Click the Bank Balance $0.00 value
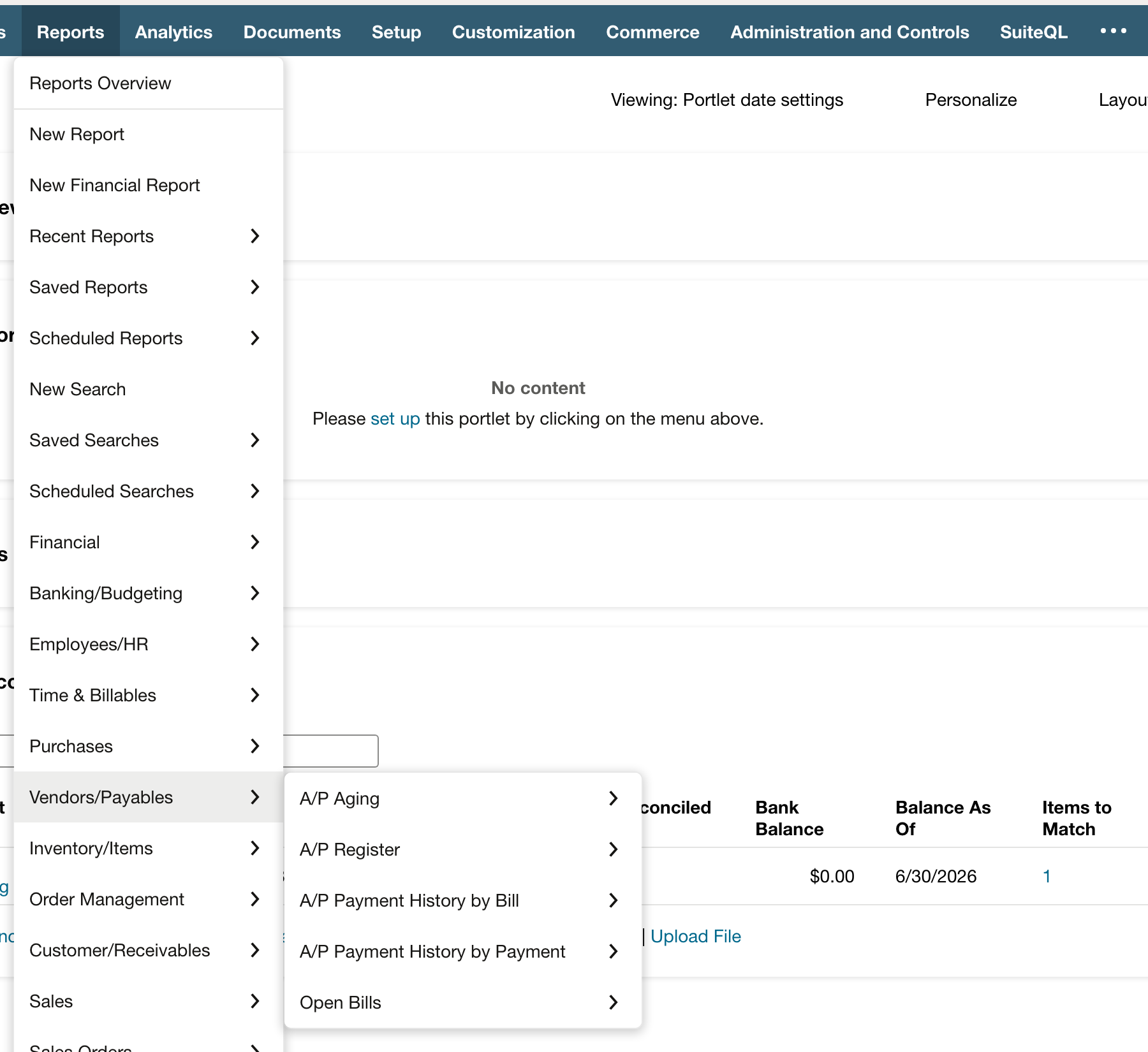The width and height of the screenshot is (1148, 1052). pyautogui.click(x=832, y=877)
